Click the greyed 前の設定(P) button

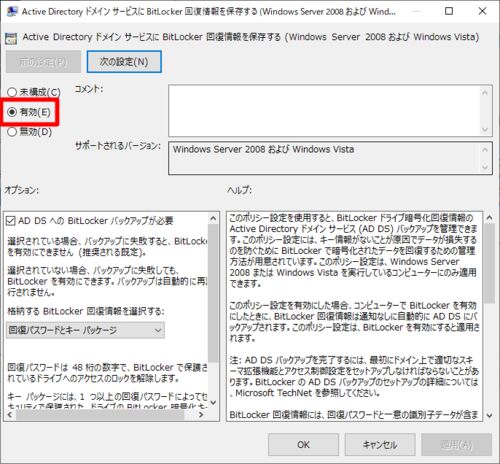click(43, 62)
